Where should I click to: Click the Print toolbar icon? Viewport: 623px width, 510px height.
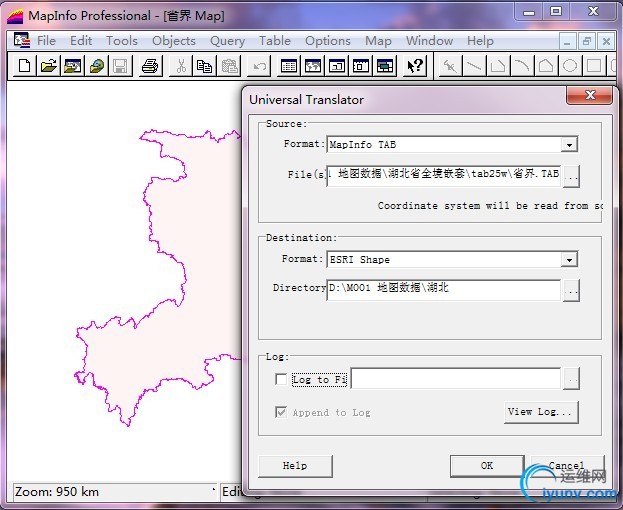point(151,66)
